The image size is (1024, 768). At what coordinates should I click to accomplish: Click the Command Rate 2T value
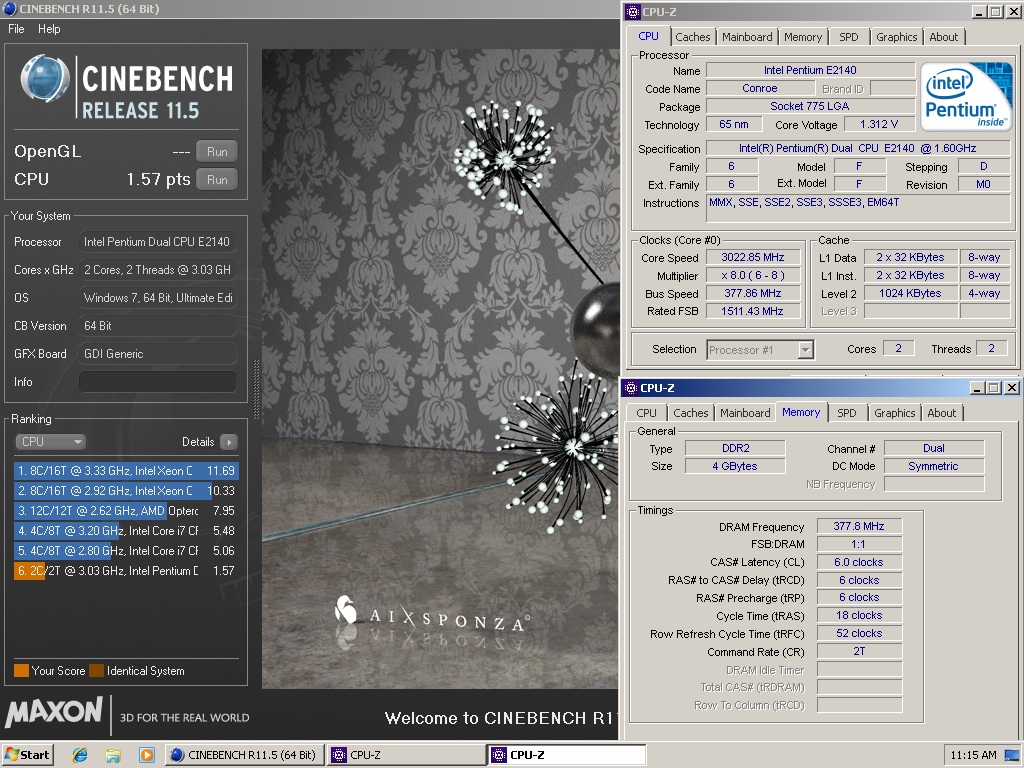(x=859, y=651)
